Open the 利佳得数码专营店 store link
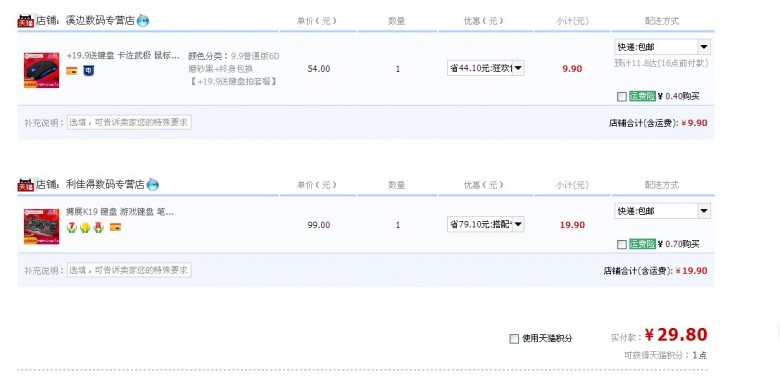This screenshot has width=780, height=378. click(105, 185)
